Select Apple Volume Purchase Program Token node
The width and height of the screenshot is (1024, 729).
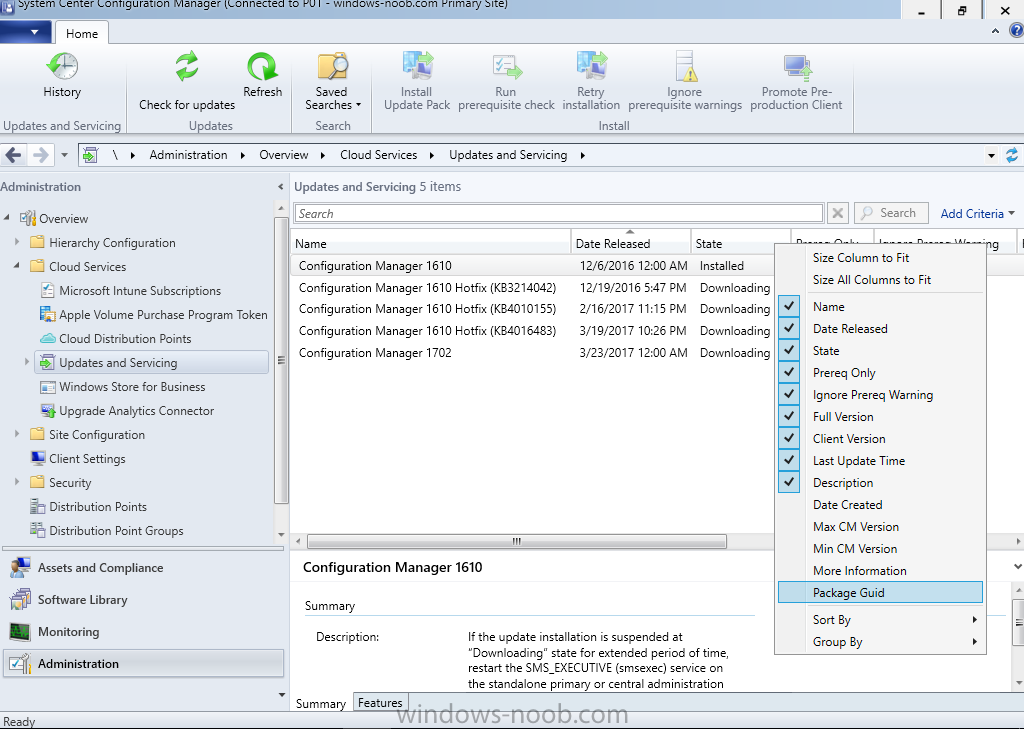point(163,315)
